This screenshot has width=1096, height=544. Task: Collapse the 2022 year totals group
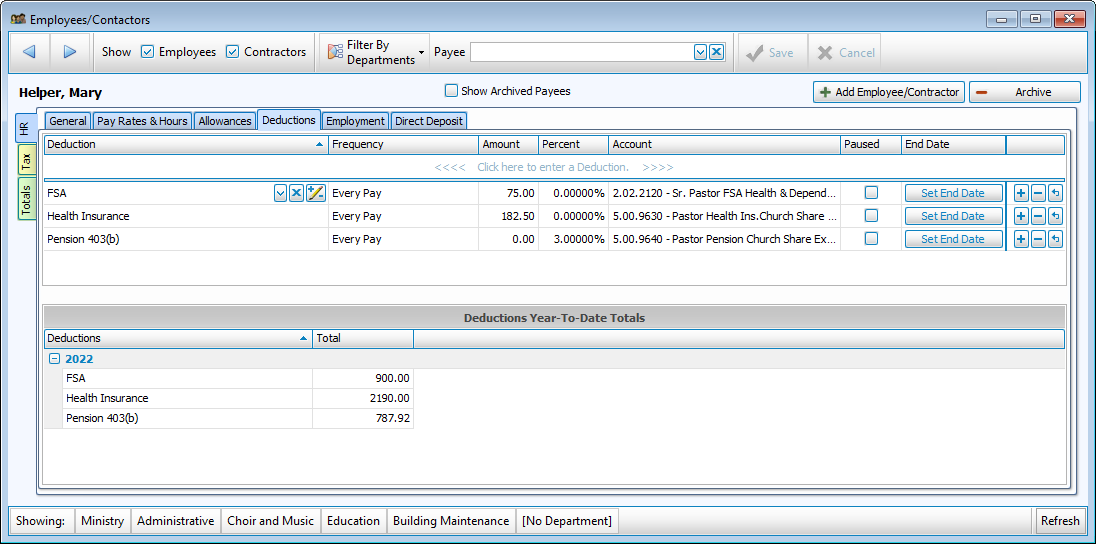tap(54, 359)
